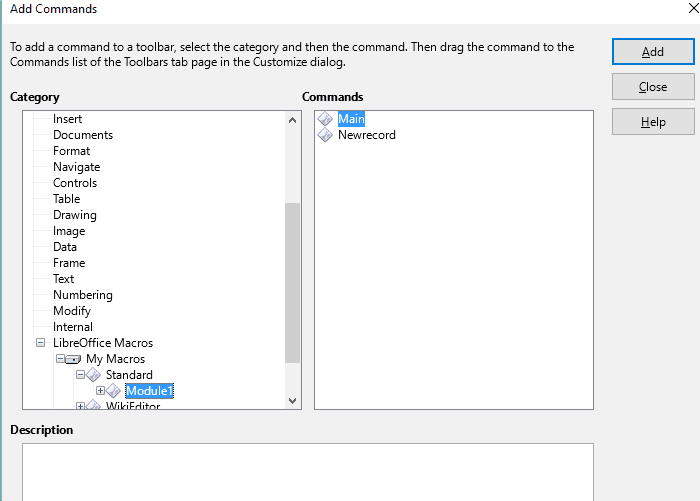This screenshot has height=501, width=700.
Task: Collapse the LibreOffice Macros tree node
Action: pos(40,343)
